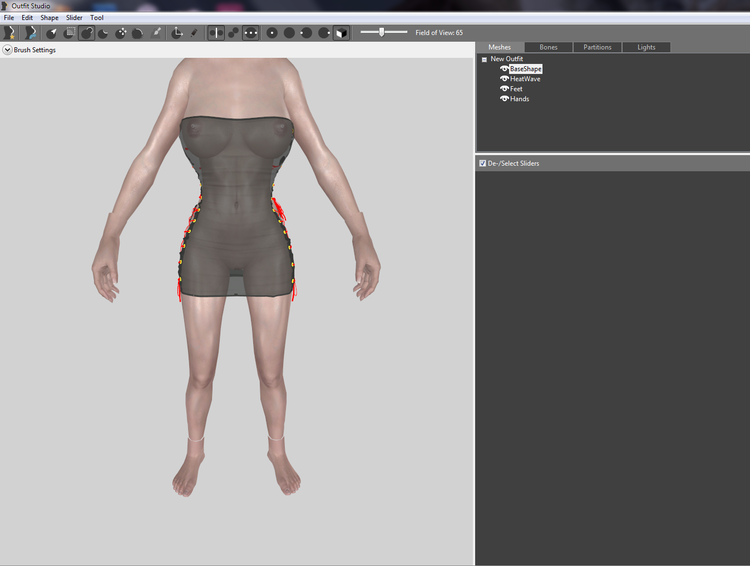Select the HeatWave mesh item
Viewport: 750px width, 566px height.
(525, 79)
